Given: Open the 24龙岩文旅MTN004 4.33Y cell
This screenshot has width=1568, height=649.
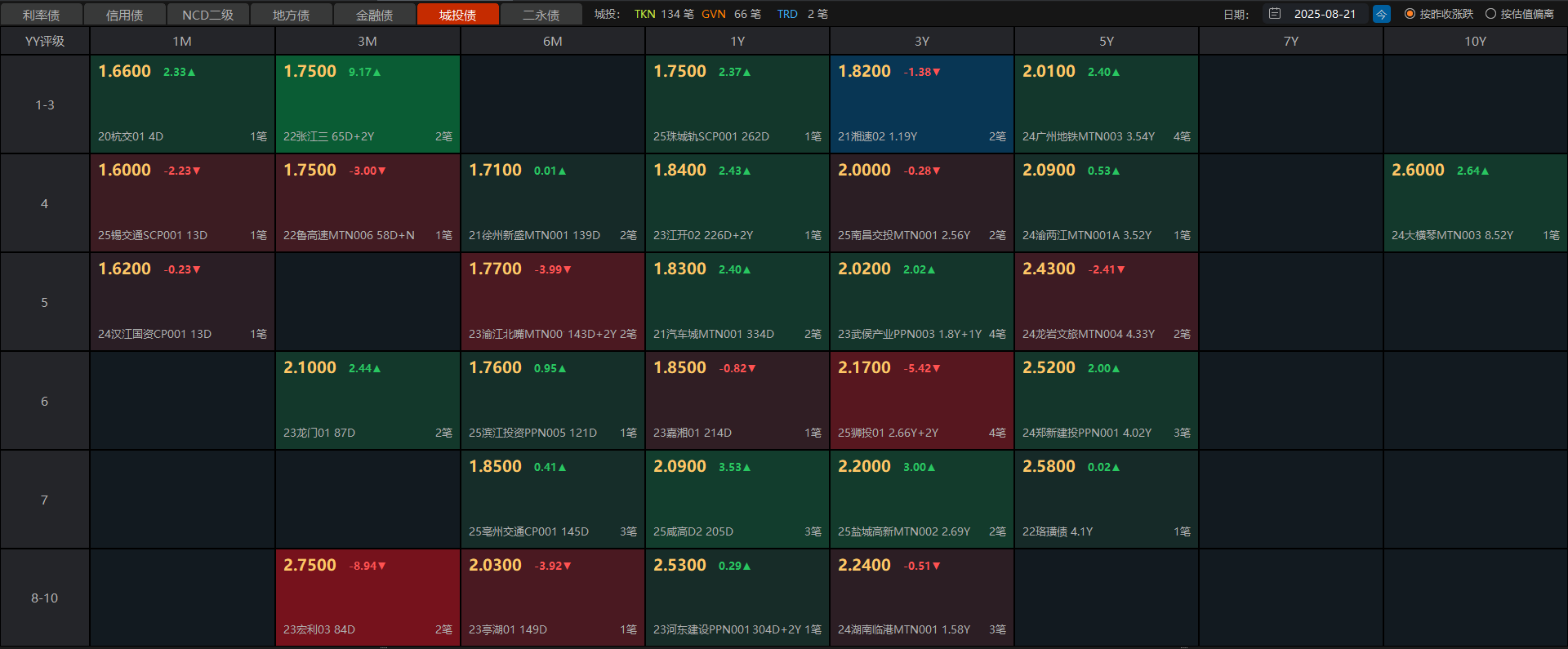Looking at the screenshot, I should pyautogui.click(x=1107, y=301).
